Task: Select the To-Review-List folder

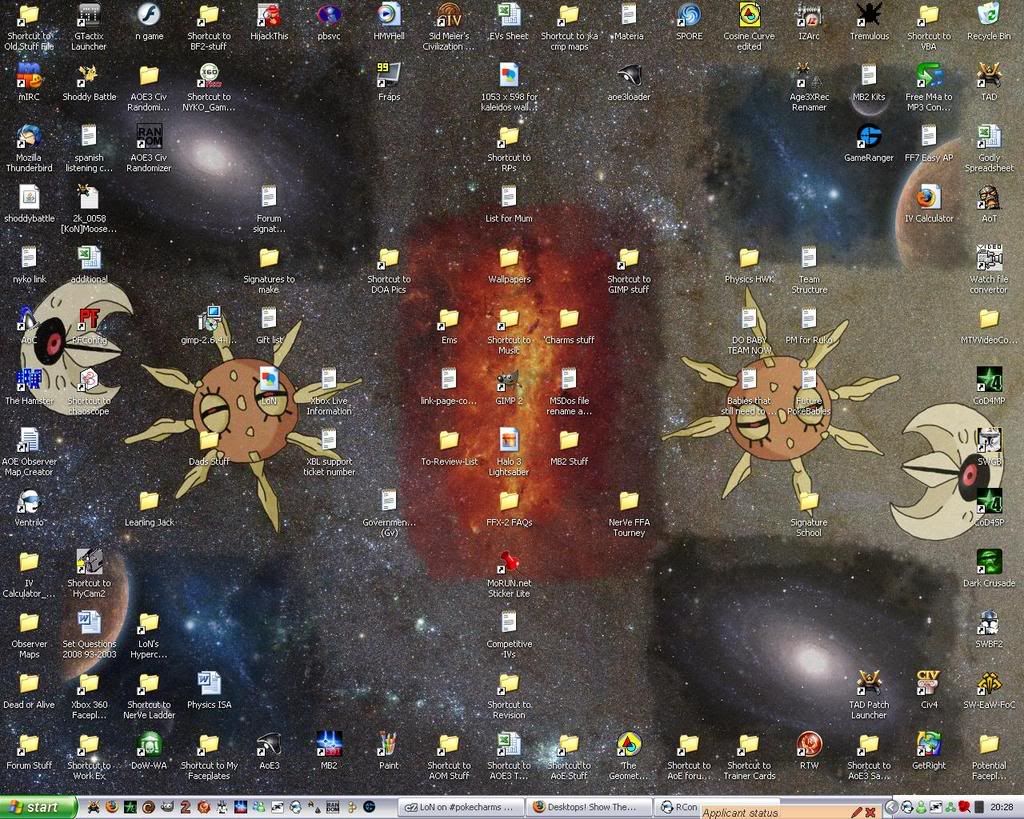Action: (x=449, y=440)
